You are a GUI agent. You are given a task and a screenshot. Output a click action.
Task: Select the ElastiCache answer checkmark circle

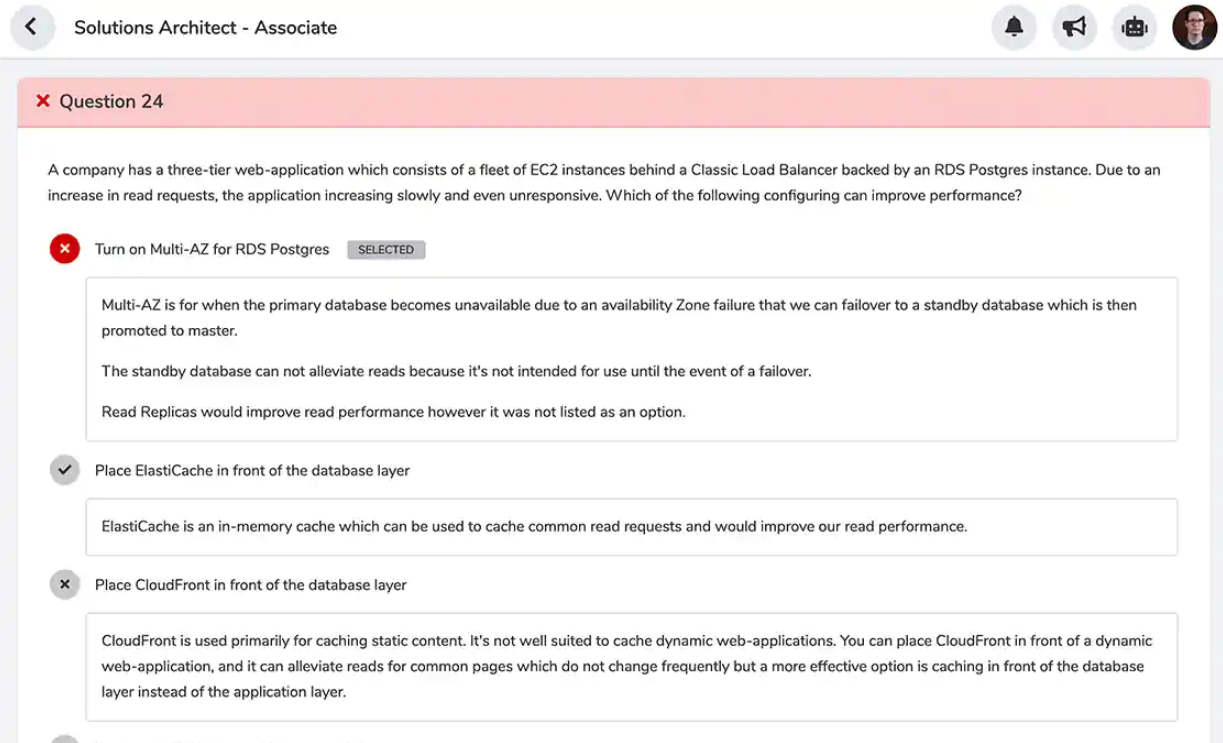pos(65,470)
